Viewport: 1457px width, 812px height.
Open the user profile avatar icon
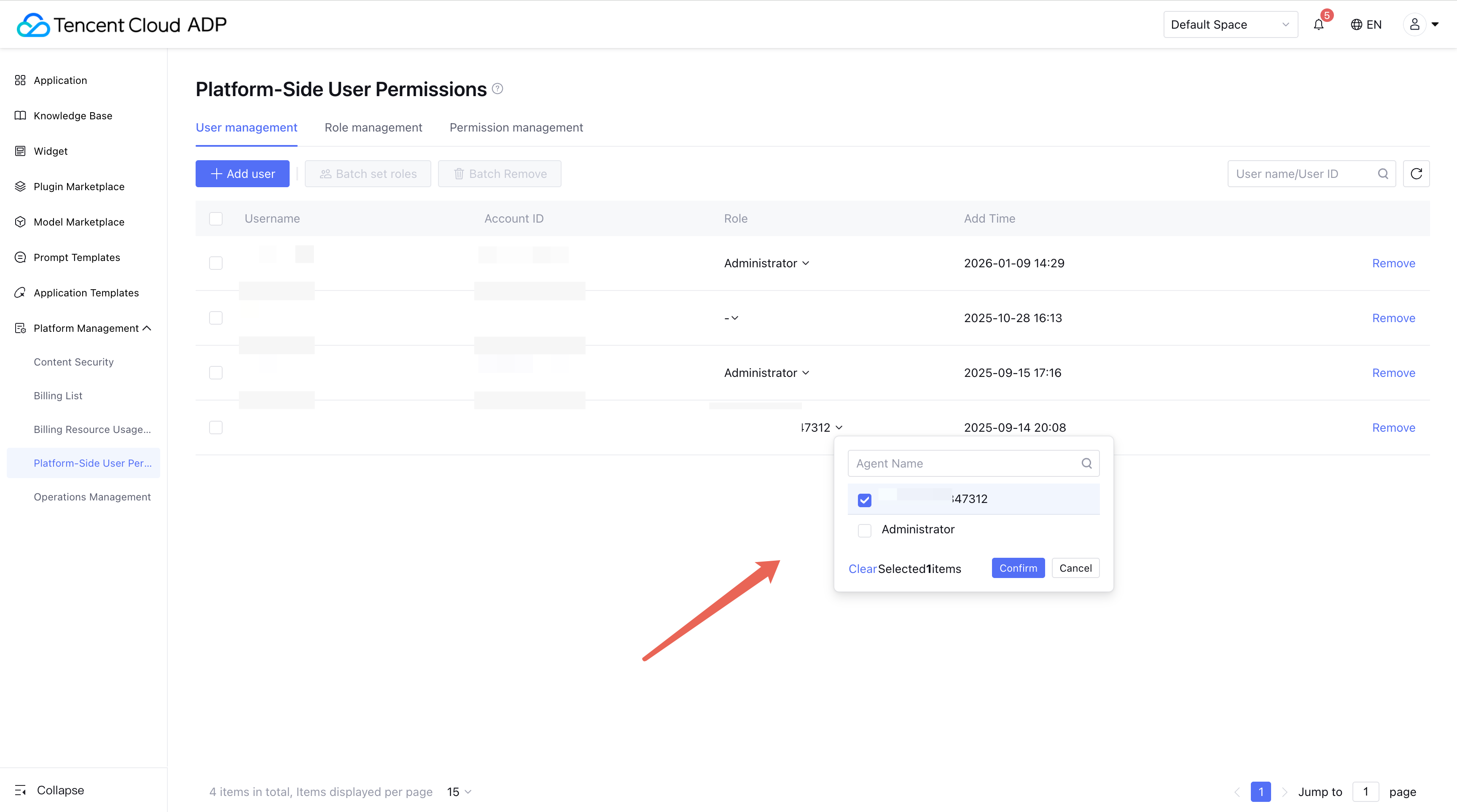pos(1414,24)
